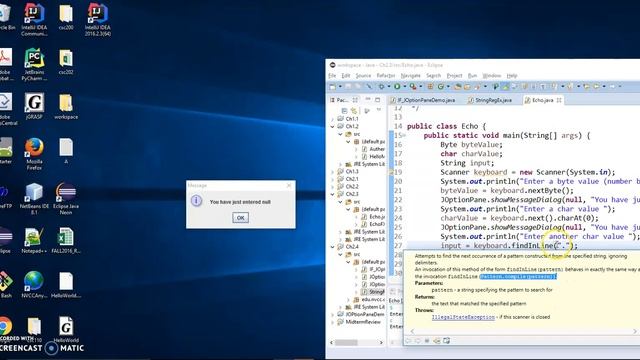Viewport: 640px width, 360px height.
Task: Click the Run External Tools toolbar icon
Action: point(413,87)
